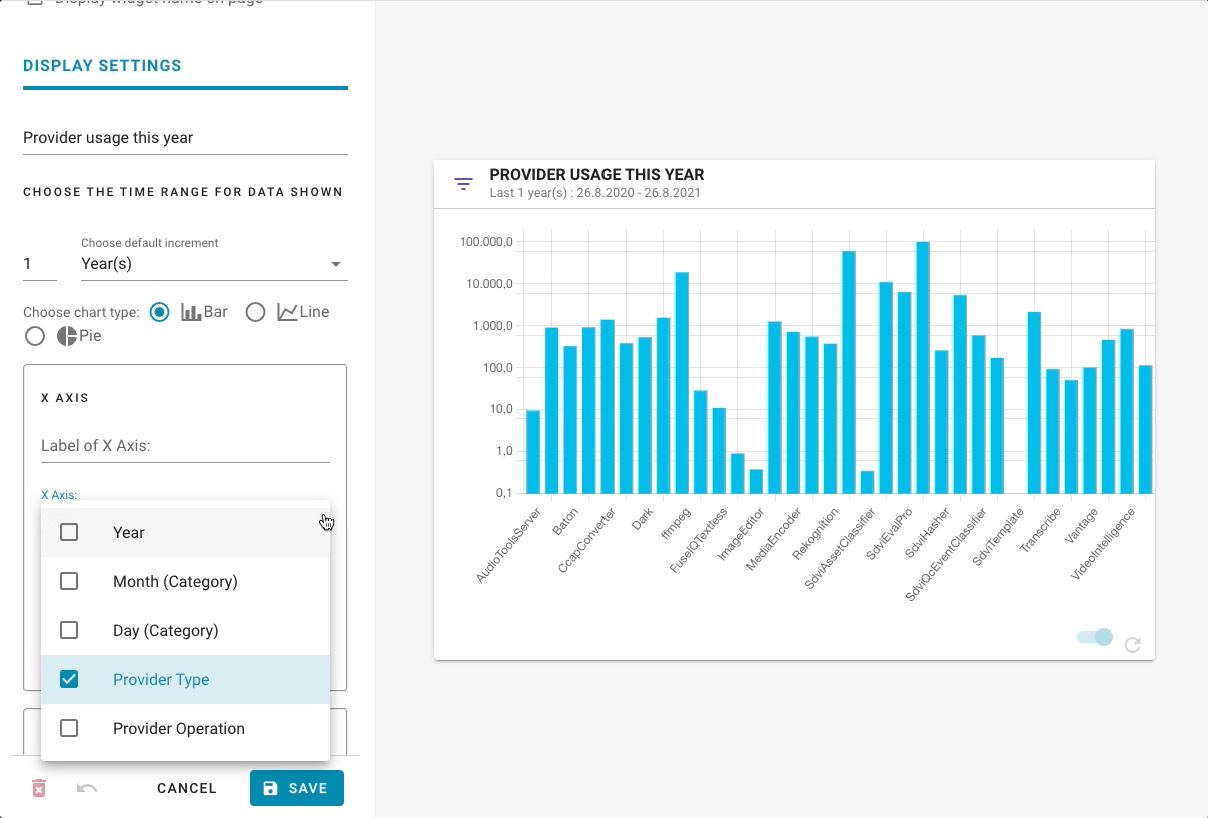The image size is (1208, 818).
Task: Click the SdviAssetClassifier axis label
Action: click(839, 549)
